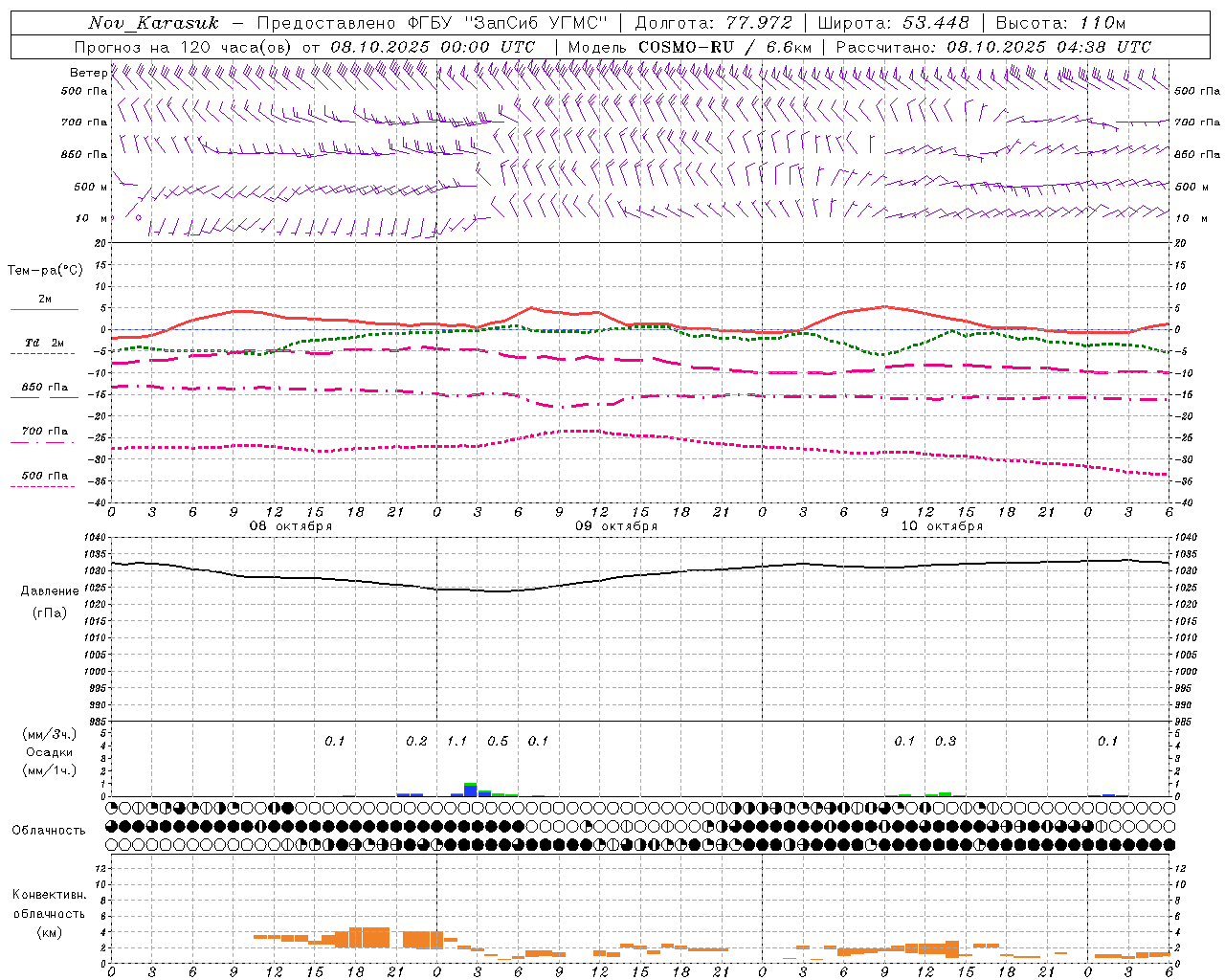The width and height of the screenshot is (1225, 980).
Task: Click the '(км)' convective height unit label
Action: click(x=49, y=932)
